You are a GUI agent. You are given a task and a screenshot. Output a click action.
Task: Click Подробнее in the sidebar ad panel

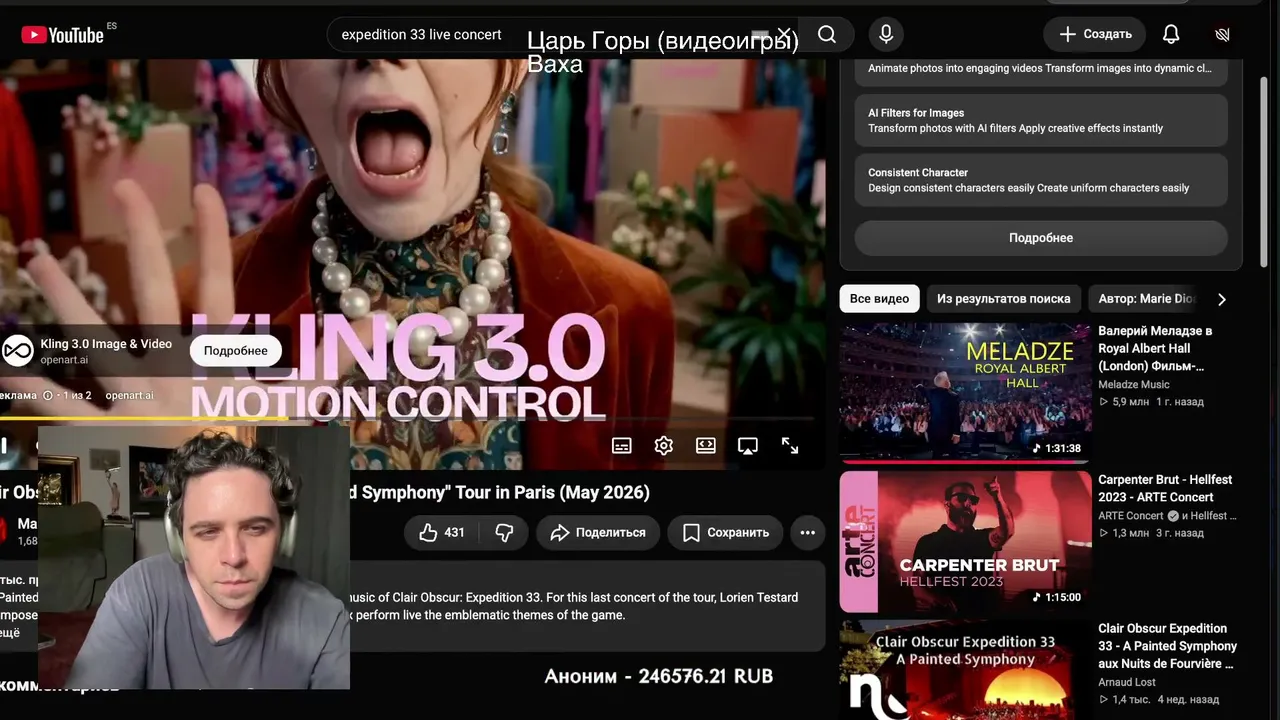point(1041,238)
